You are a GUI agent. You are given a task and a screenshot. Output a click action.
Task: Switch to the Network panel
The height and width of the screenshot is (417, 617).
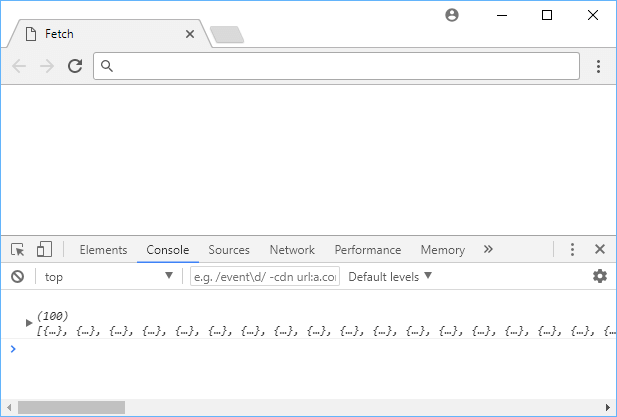(292, 250)
